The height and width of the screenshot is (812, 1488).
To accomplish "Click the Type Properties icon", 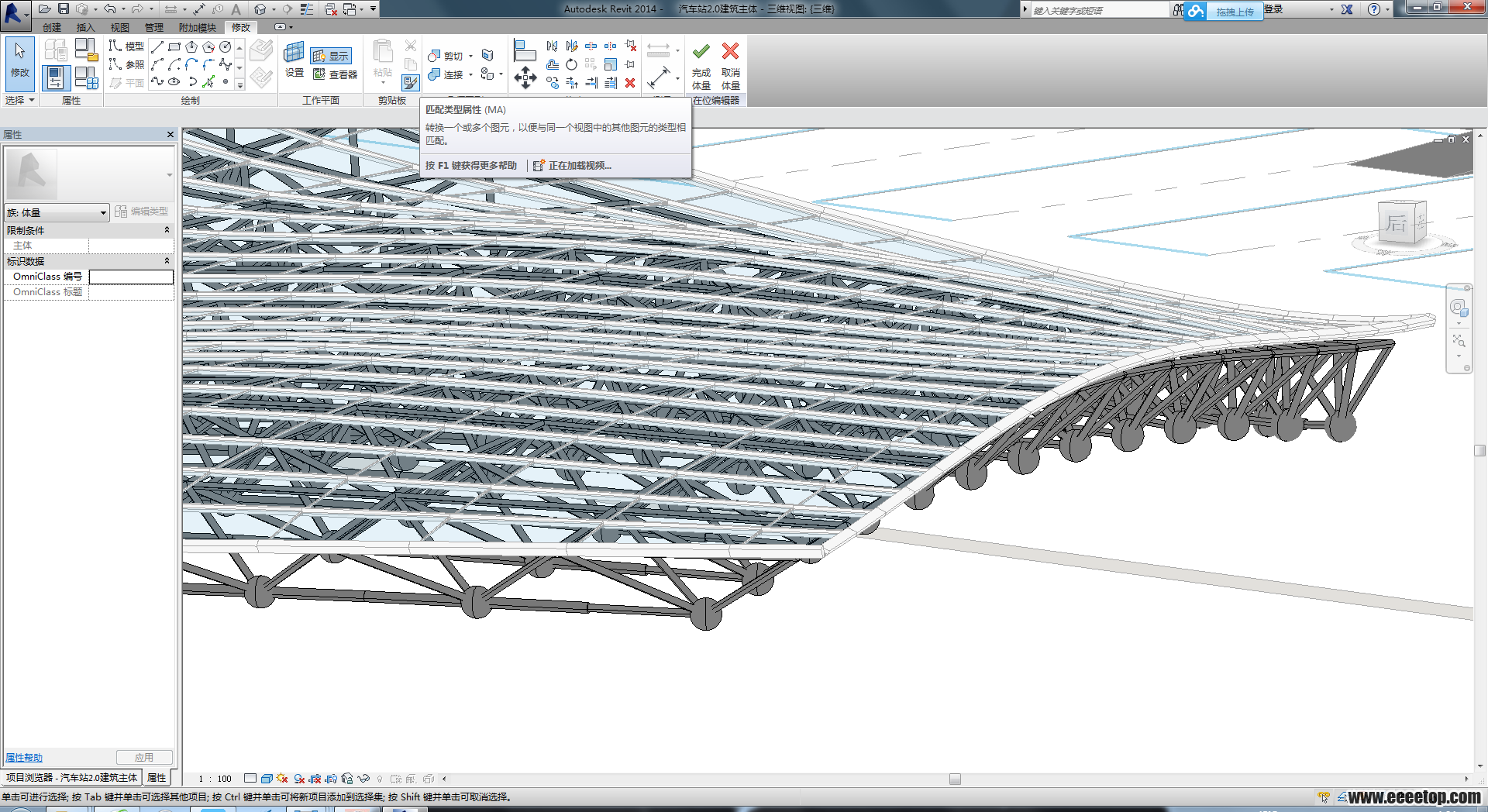I will click(56, 50).
